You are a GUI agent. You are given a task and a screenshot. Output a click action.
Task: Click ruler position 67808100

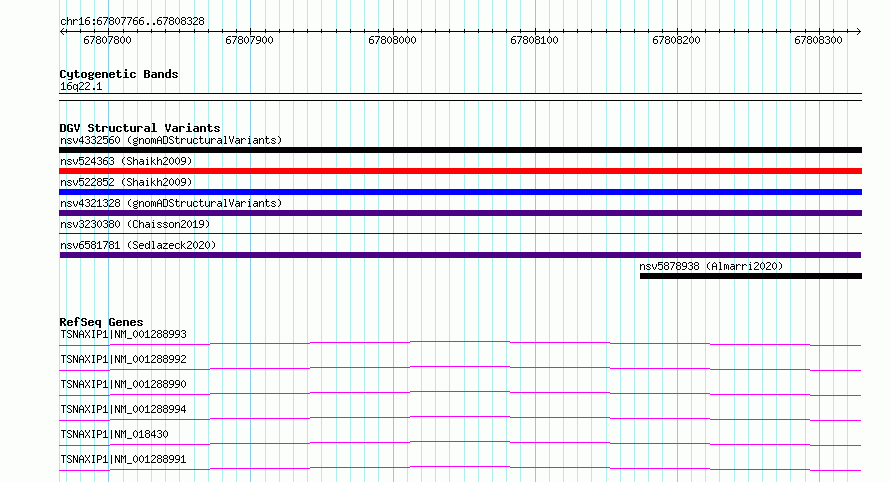(x=534, y=40)
